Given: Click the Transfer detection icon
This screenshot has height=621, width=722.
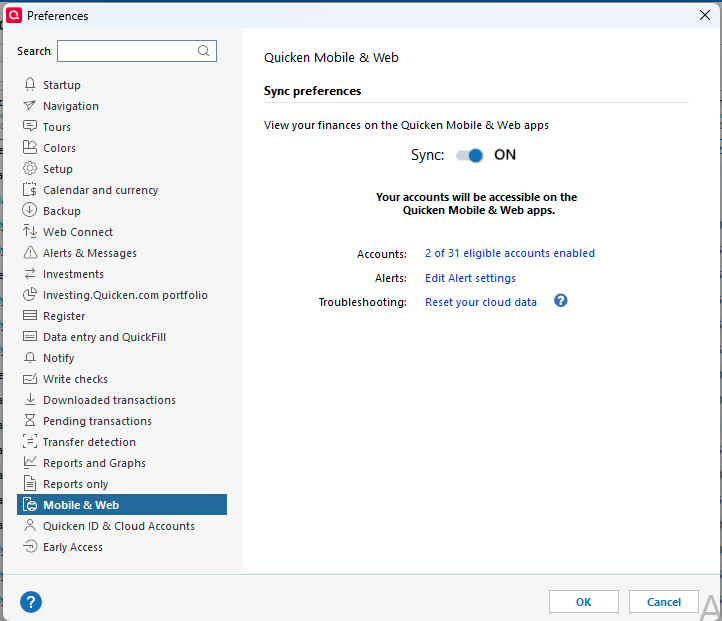Looking at the screenshot, I should coord(30,441).
